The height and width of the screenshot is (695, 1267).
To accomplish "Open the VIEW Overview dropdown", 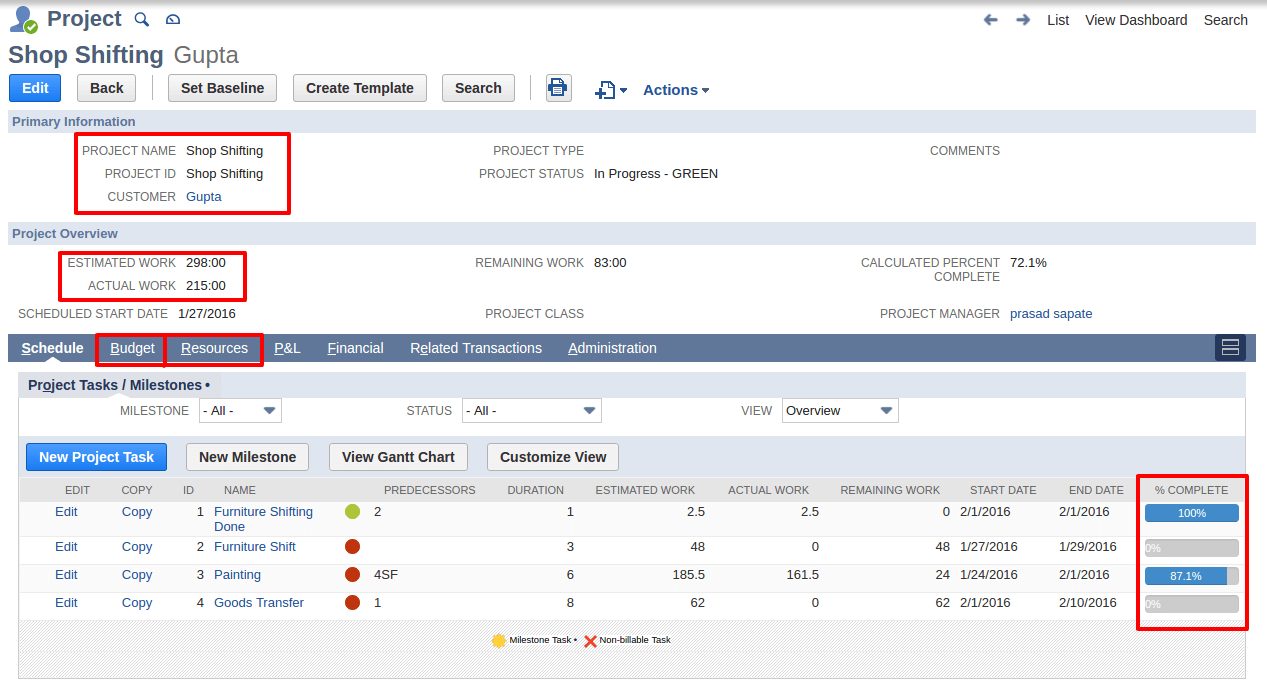I will coord(840,411).
